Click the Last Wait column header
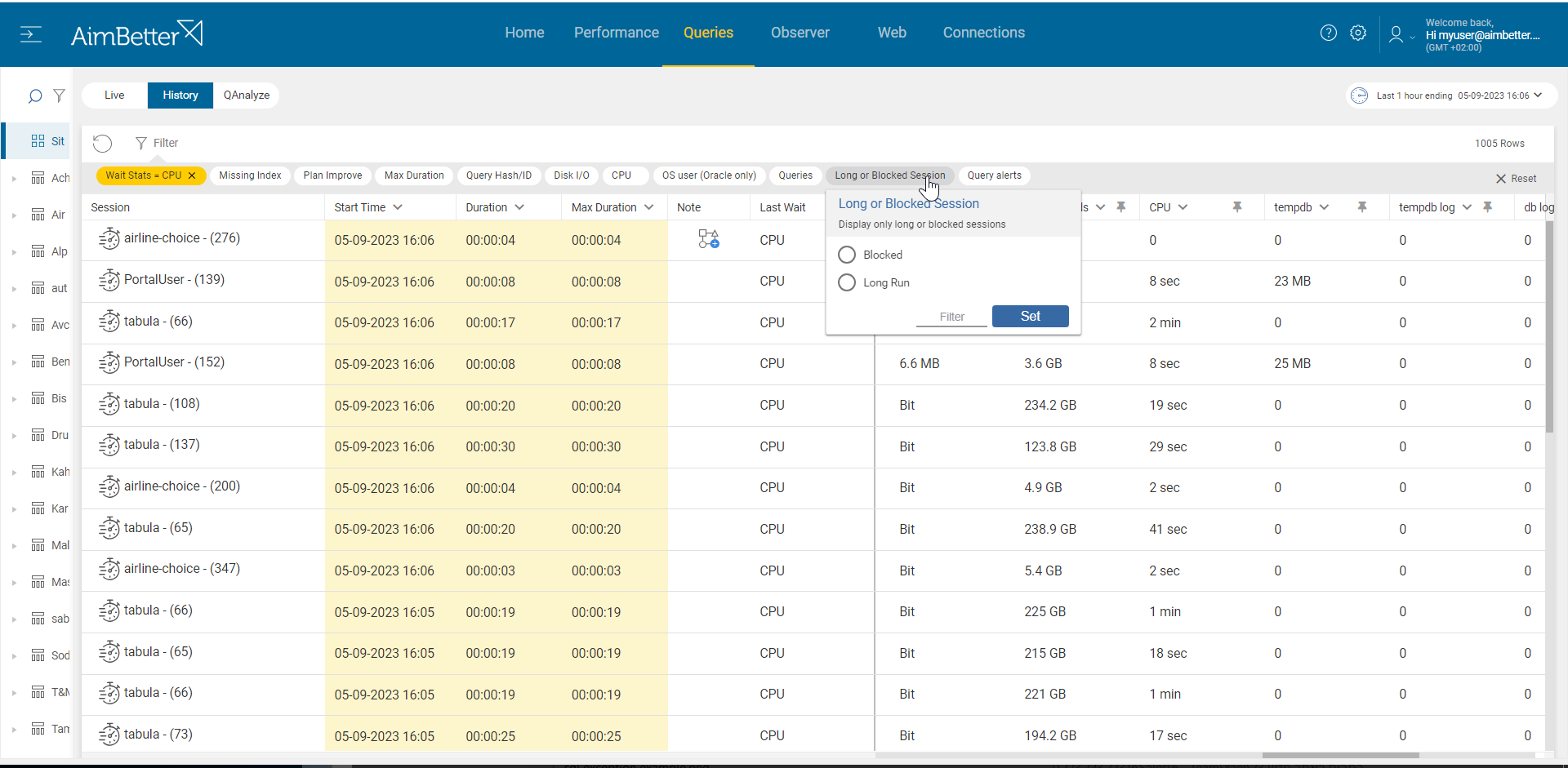Image resolution: width=1568 pixels, height=768 pixels. [782, 207]
